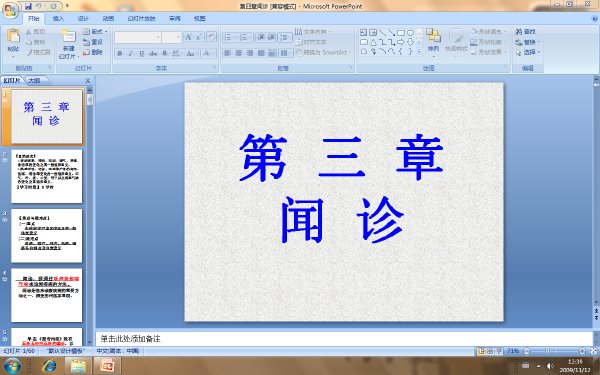Open the 替换 replace button

coord(528,42)
